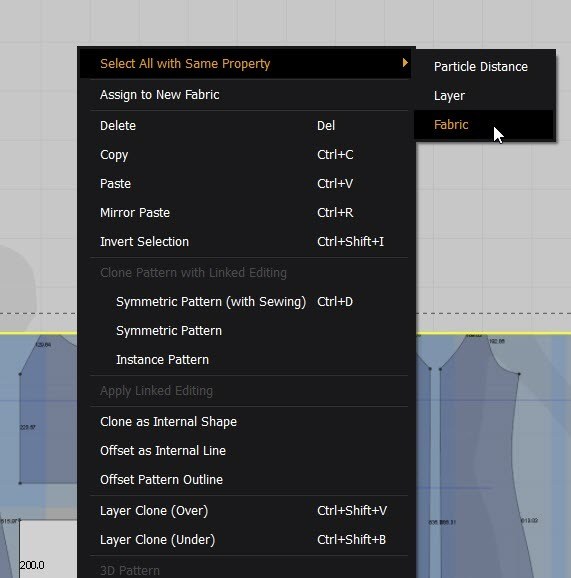Choose Paste from the context menu
The image size is (571, 578).
pos(246,184)
